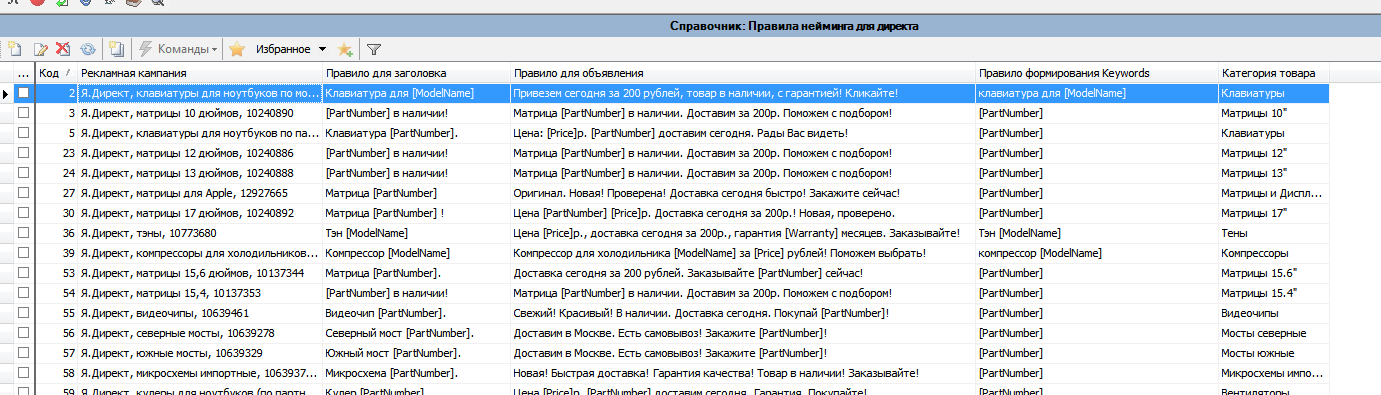Click the new record document icon

pyautogui.click(x=14, y=49)
